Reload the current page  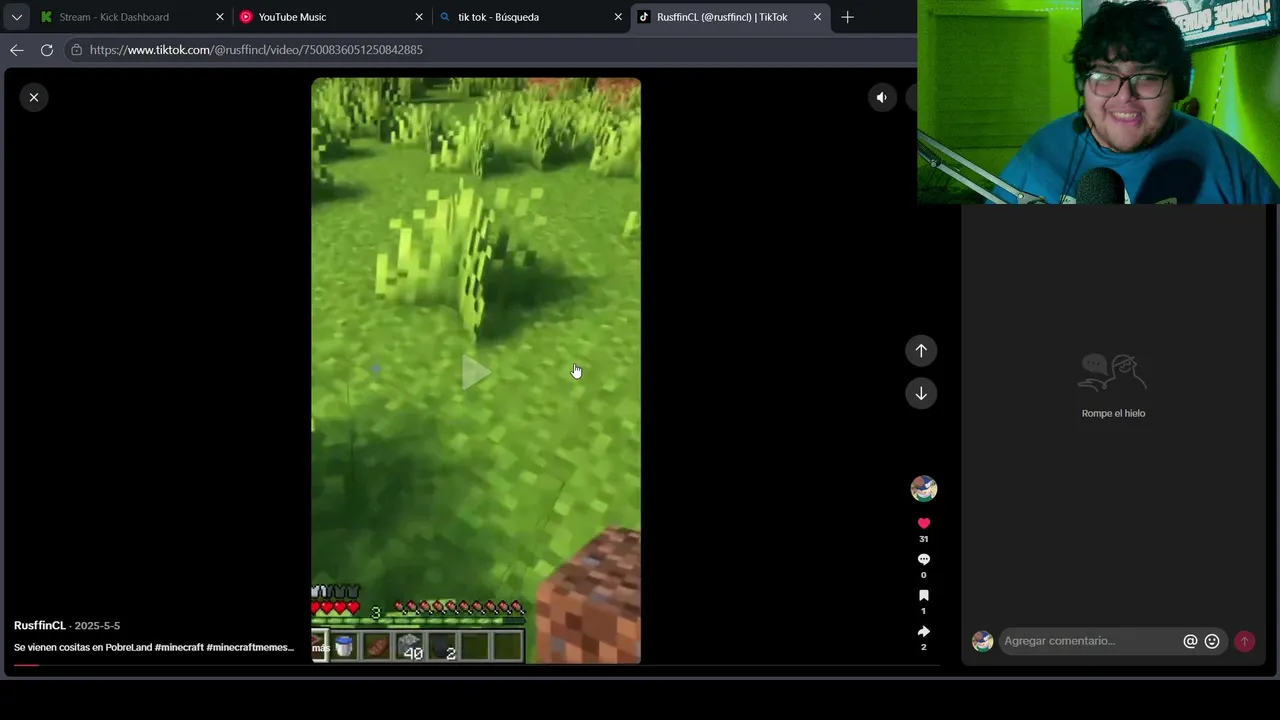47,50
